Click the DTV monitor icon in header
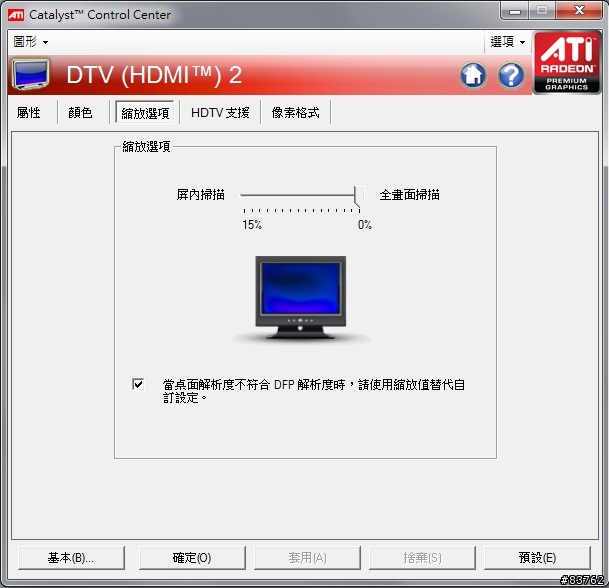This screenshot has height=588, width=609. (x=30, y=74)
